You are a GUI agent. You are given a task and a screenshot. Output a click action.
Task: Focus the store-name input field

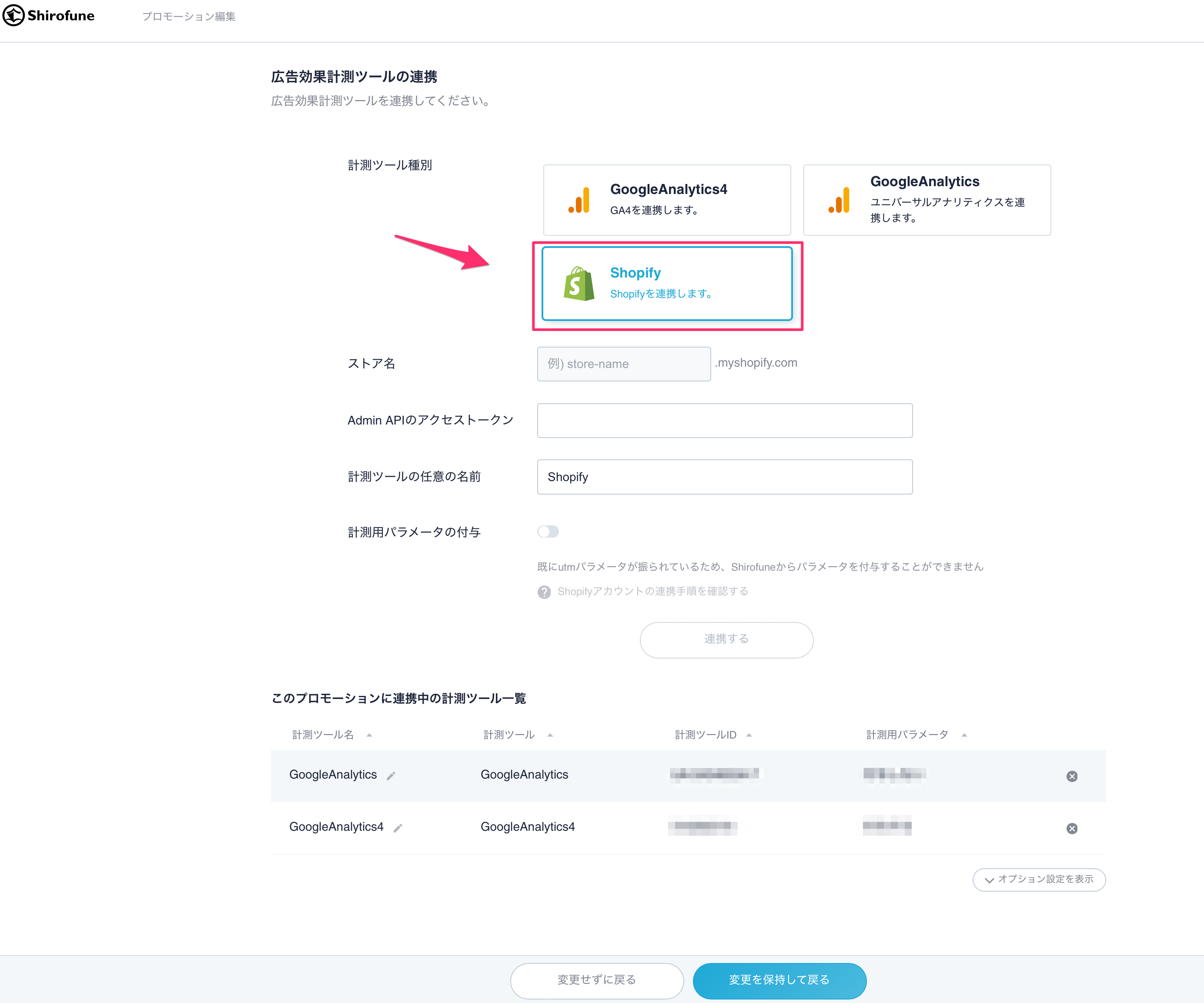point(624,364)
